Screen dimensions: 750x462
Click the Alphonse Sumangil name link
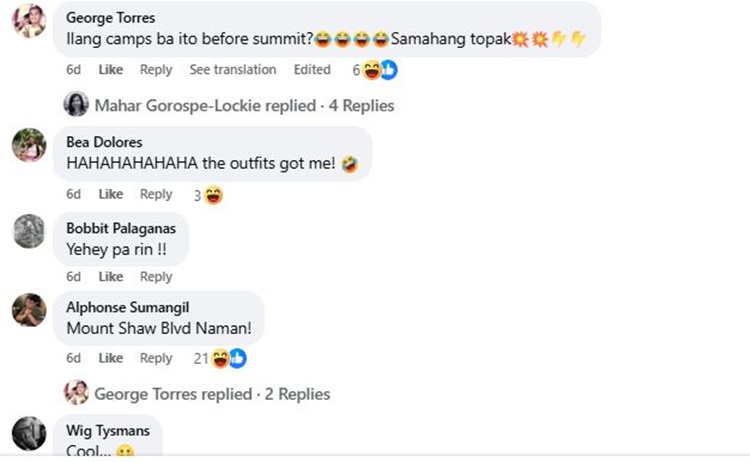point(127,307)
